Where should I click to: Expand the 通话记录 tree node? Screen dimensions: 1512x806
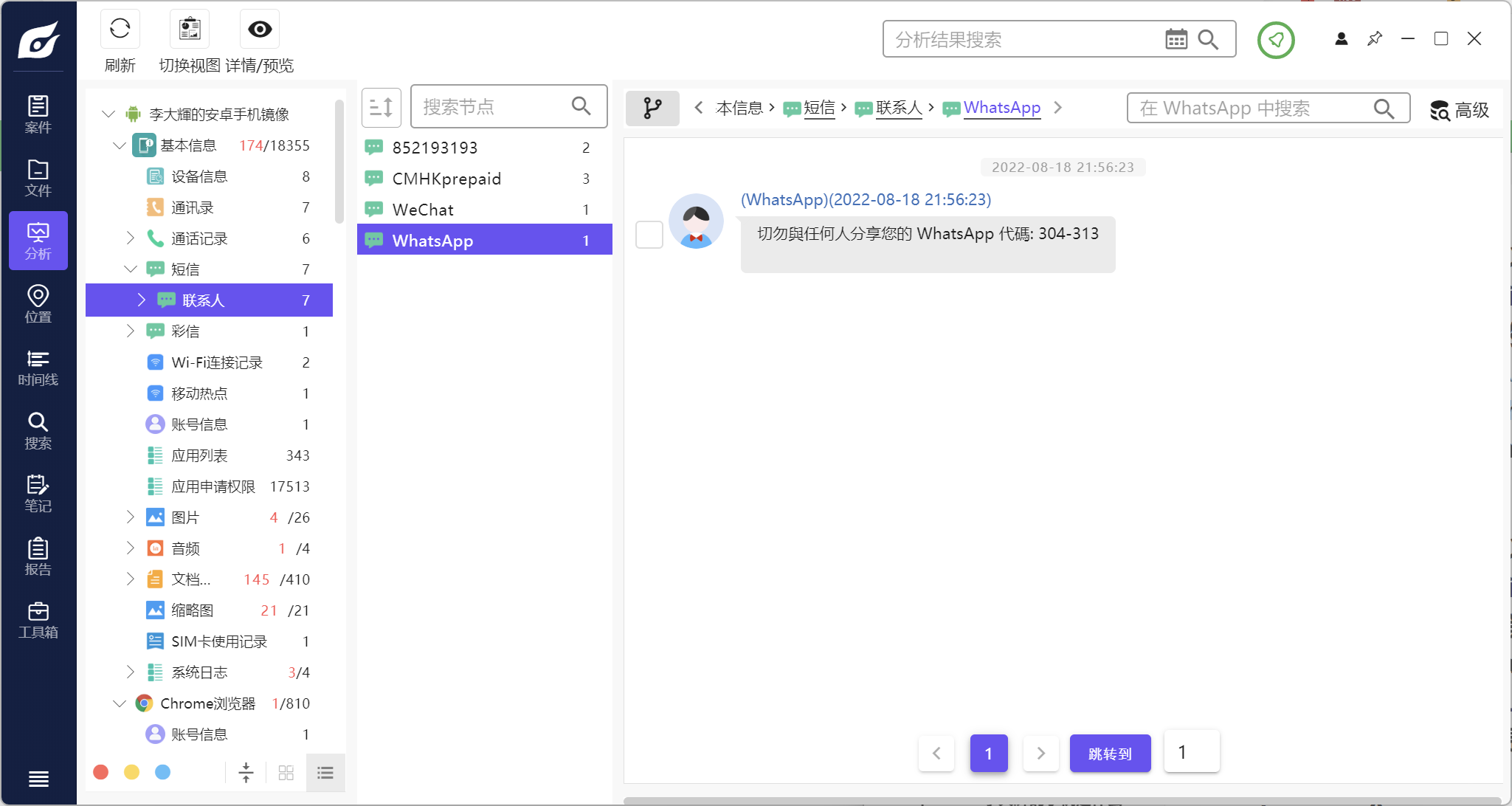130,238
